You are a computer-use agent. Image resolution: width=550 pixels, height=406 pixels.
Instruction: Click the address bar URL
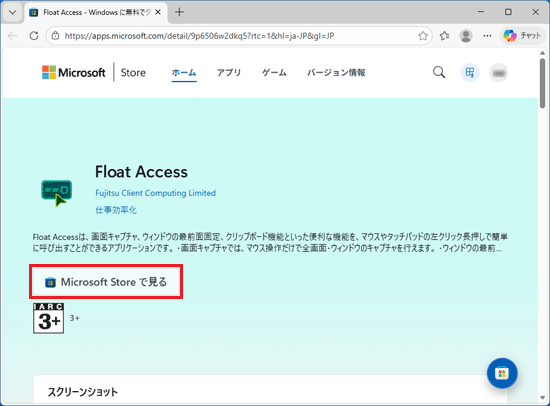pos(199,36)
